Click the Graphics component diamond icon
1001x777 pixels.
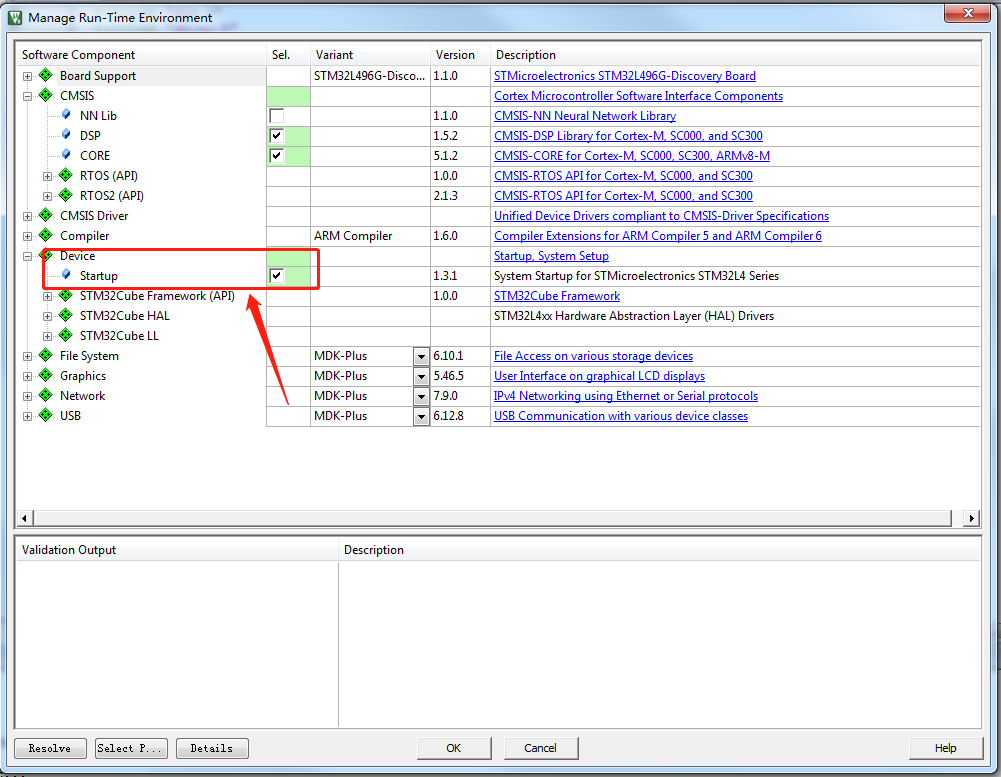(45, 375)
